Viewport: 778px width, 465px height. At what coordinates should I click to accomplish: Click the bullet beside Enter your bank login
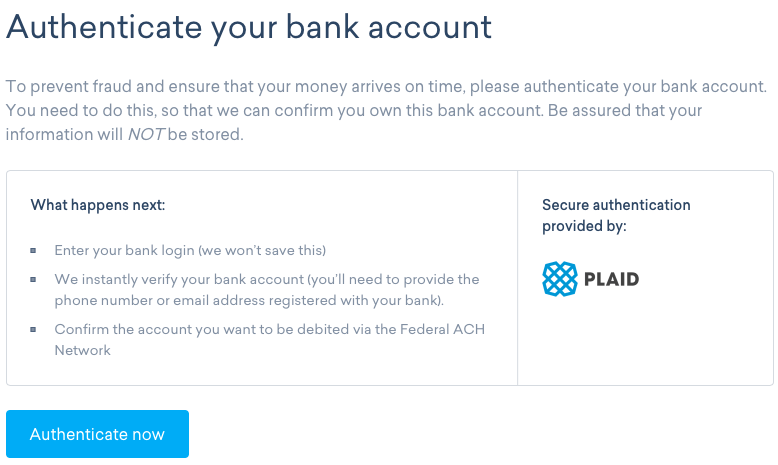33,251
